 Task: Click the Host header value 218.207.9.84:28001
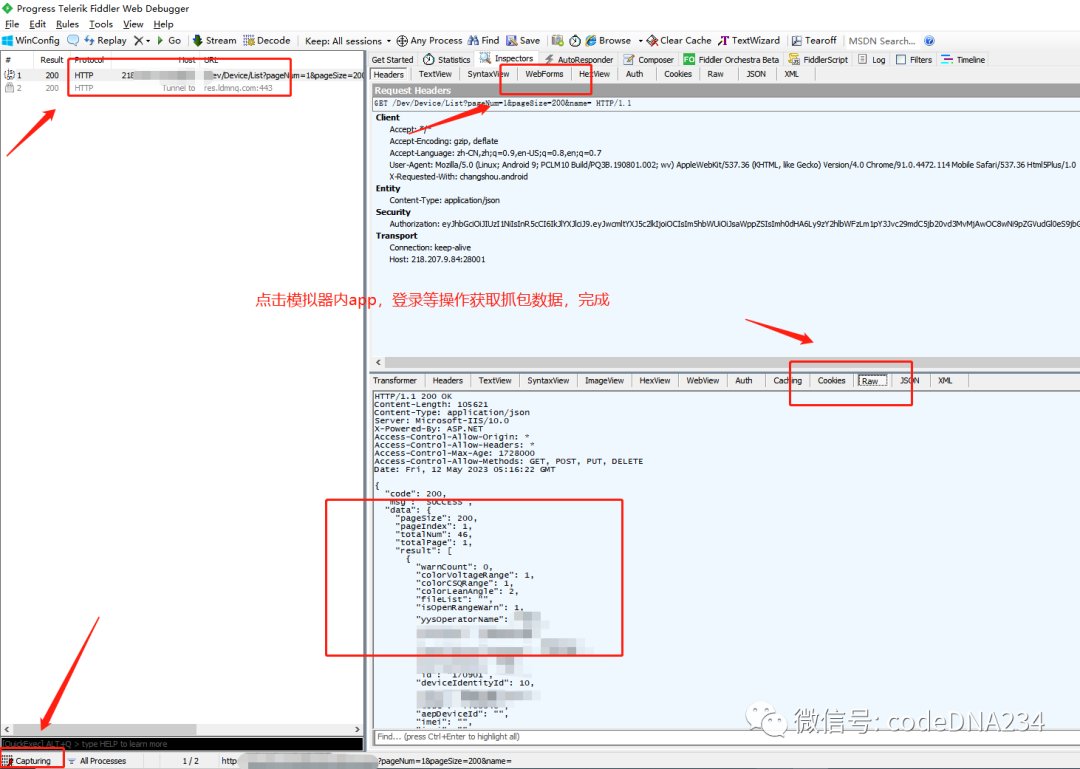tap(448, 260)
